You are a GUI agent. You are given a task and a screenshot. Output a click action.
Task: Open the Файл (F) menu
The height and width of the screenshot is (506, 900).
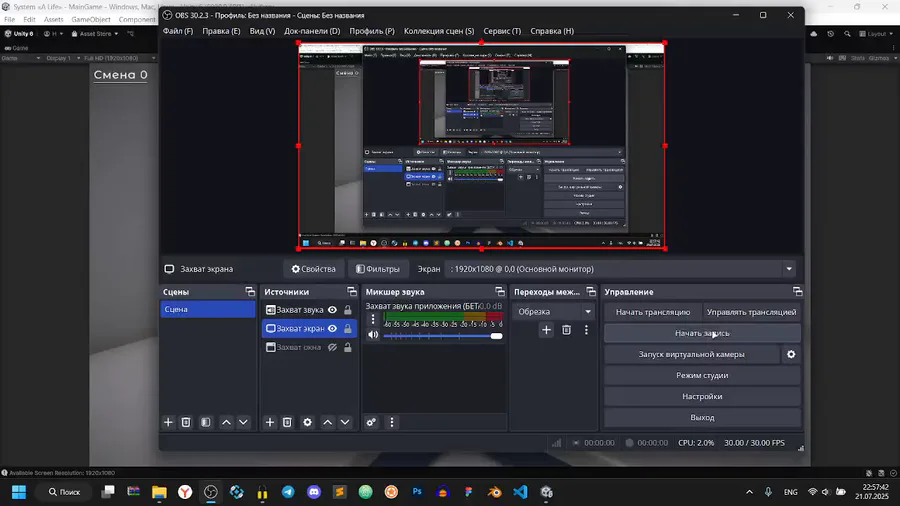pyautogui.click(x=178, y=31)
